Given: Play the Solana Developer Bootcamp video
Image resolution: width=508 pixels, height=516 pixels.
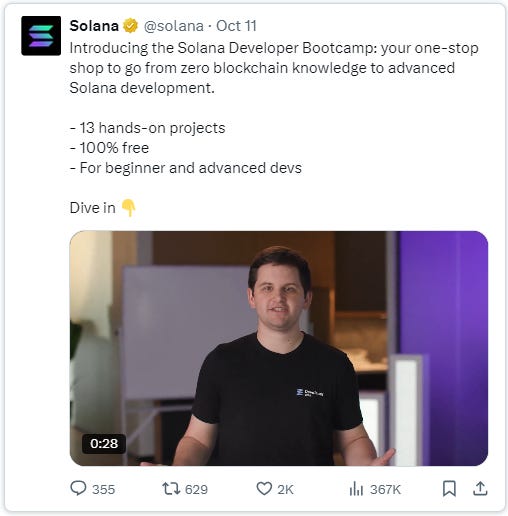Looking at the screenshot, I should click(279, 348).
